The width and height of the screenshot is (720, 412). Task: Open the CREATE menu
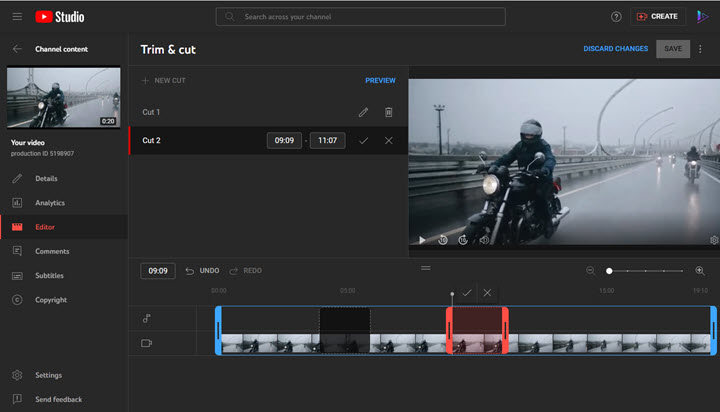[657, 17]
